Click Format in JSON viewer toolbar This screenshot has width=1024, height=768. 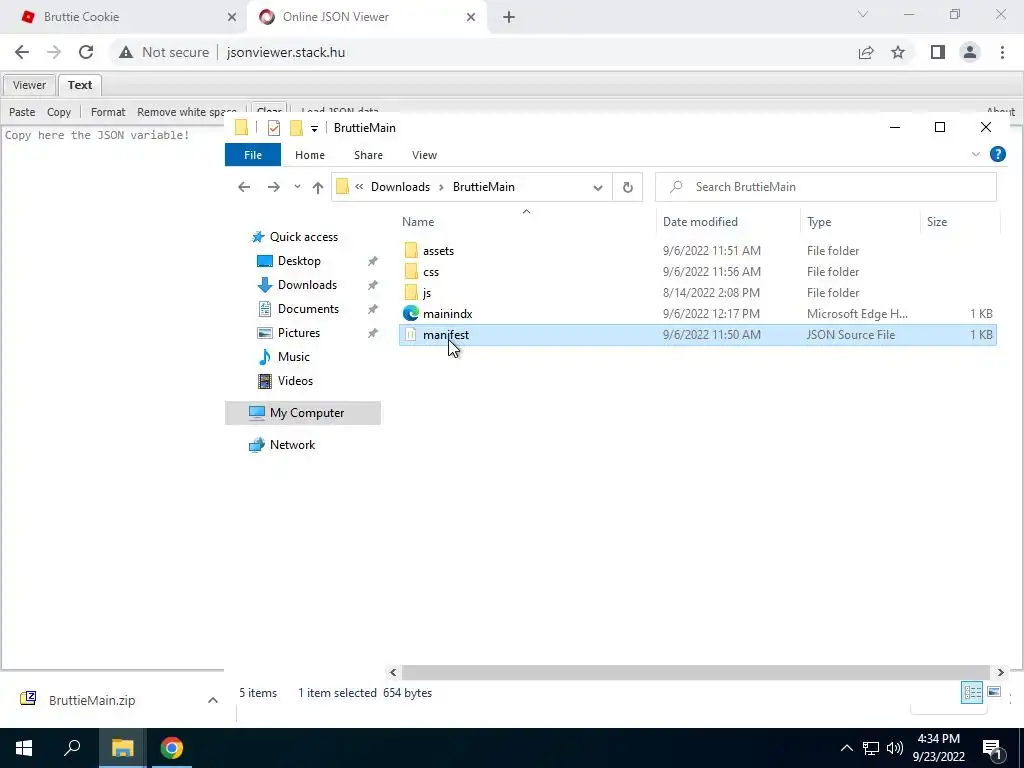coord(108,112)
